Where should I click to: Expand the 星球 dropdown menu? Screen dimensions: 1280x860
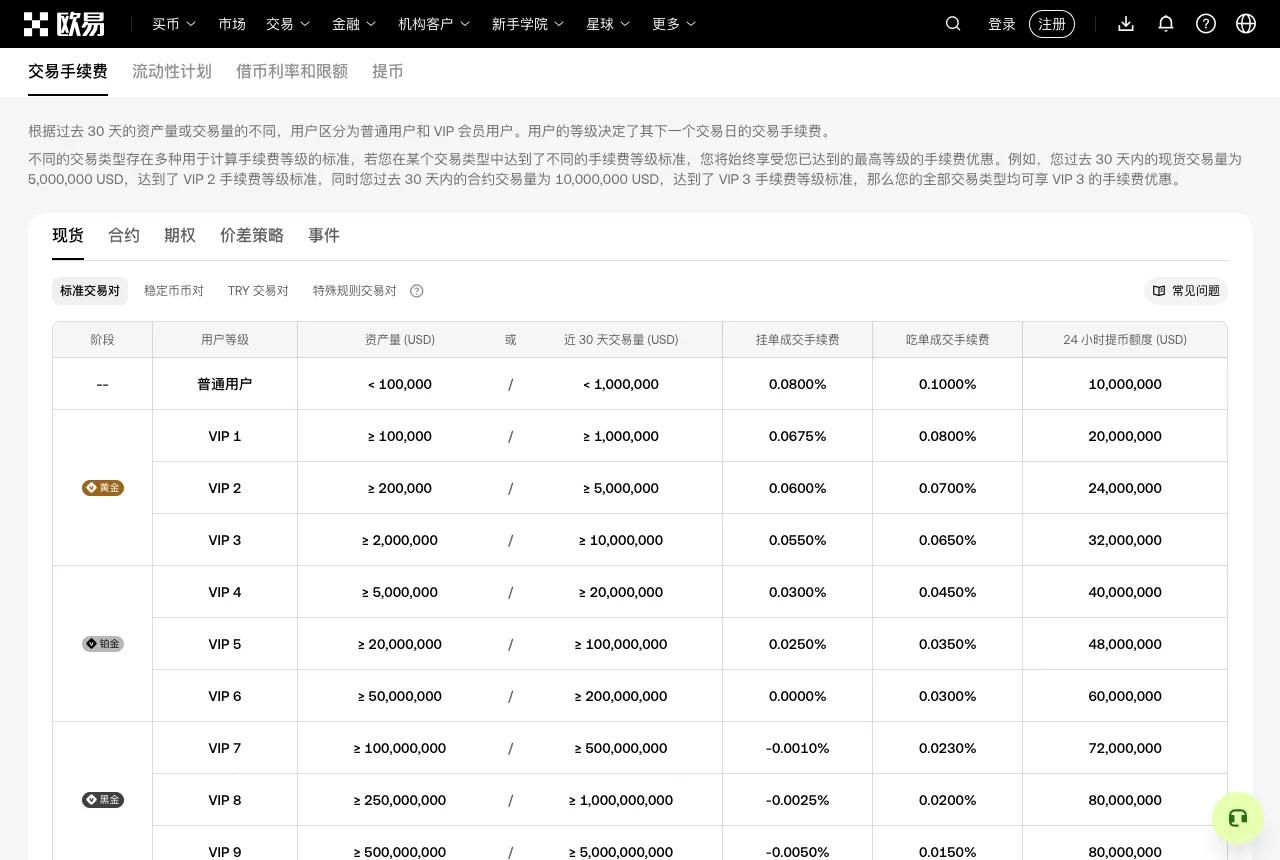(x=608, y=24)
